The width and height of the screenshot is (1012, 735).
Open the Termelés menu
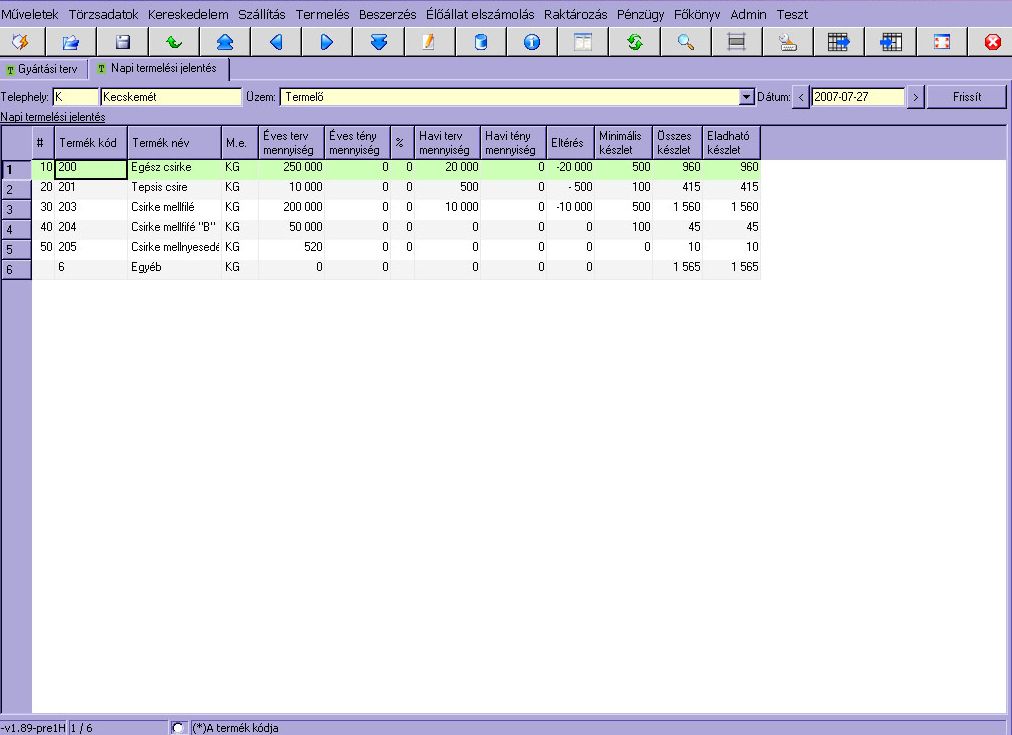(323, 15)
